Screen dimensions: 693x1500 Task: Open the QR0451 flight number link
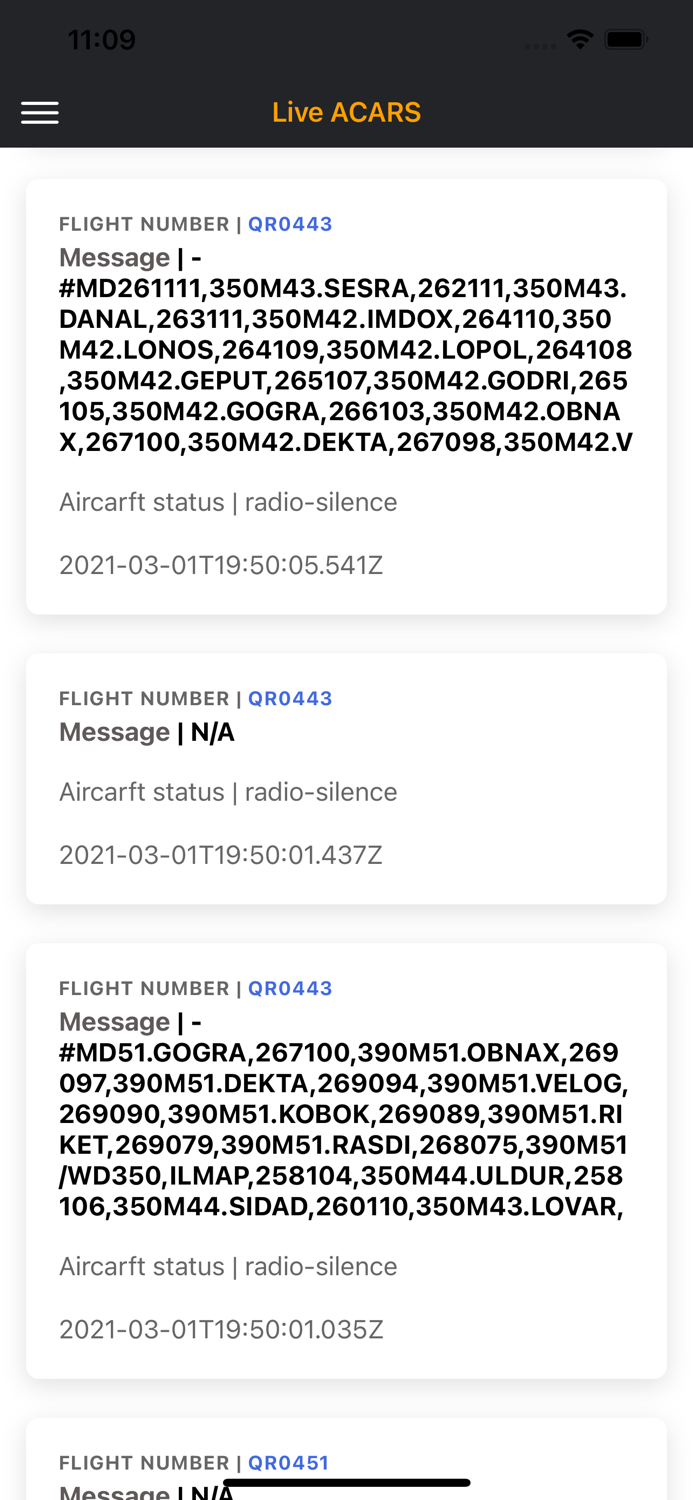click(288, 1462)
